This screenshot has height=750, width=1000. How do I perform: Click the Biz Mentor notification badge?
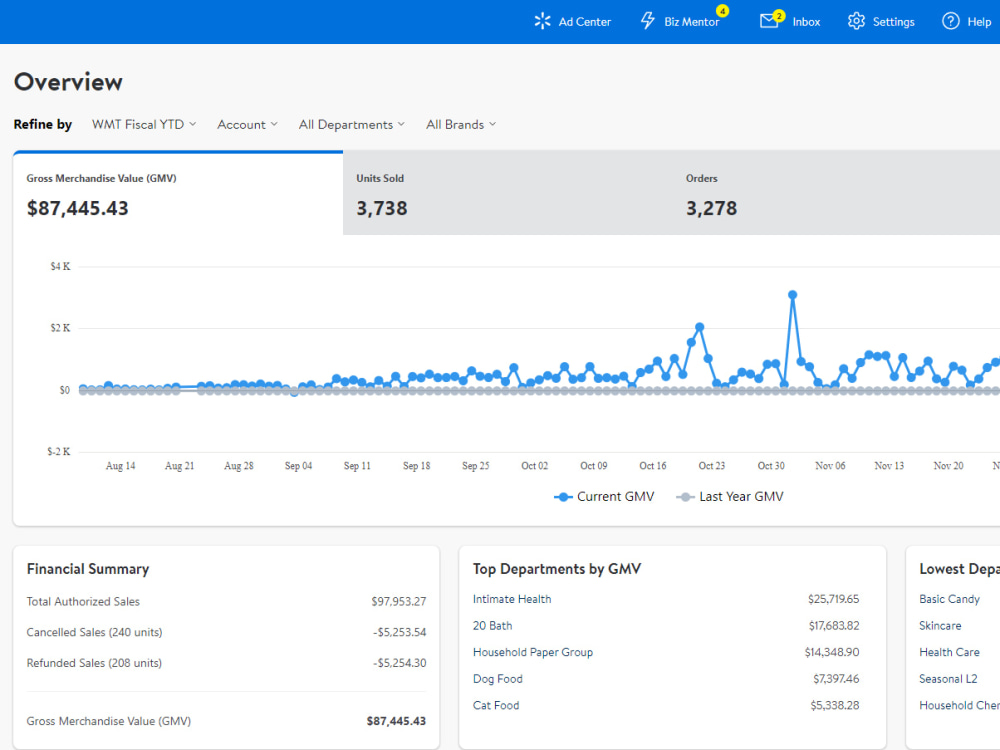pos(722,11)
